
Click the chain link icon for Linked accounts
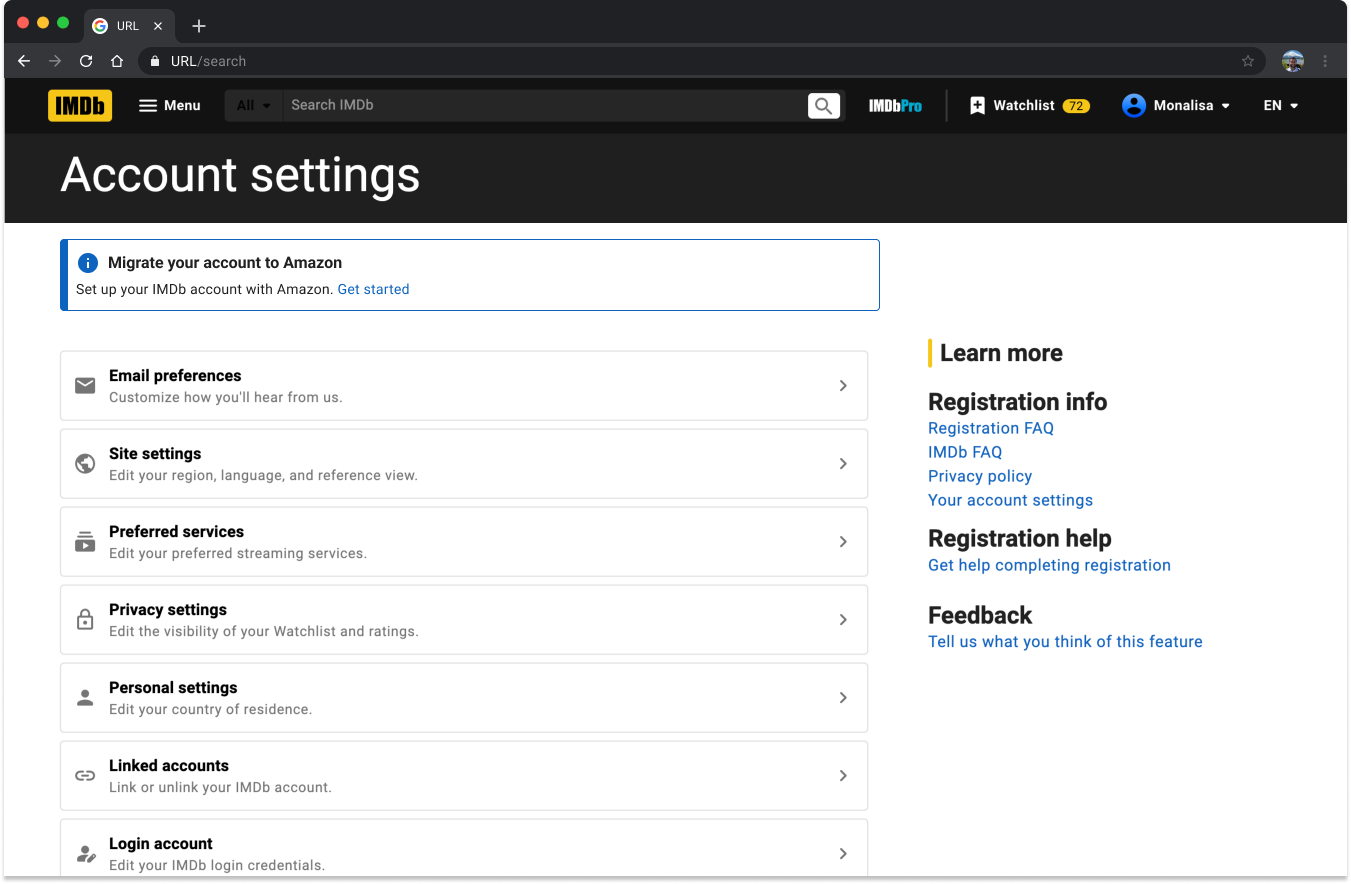85,775
